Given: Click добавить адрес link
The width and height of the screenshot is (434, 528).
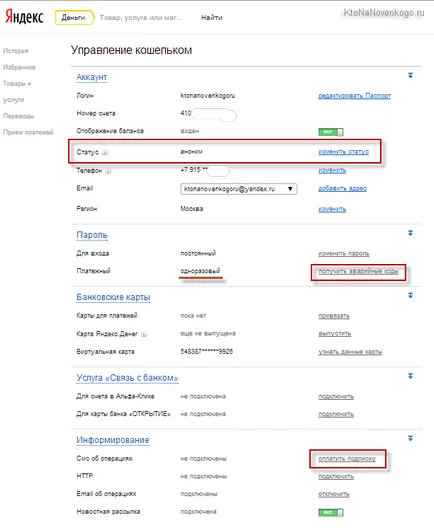Looking at the screenshot, I should tap(342, 189).
